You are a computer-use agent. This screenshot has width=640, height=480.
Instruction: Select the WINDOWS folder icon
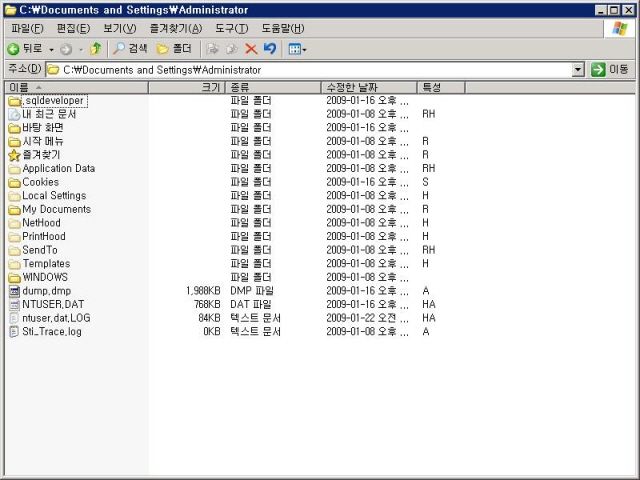14,278
